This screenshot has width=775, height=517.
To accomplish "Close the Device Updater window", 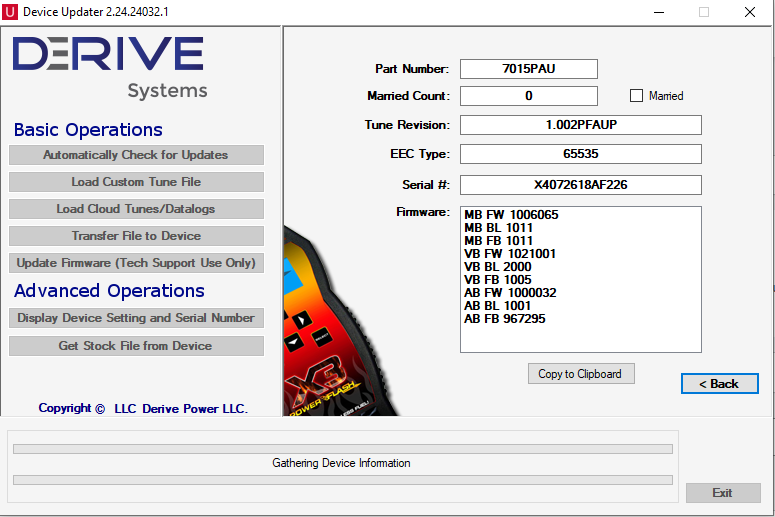I will [x=750, y=12].
